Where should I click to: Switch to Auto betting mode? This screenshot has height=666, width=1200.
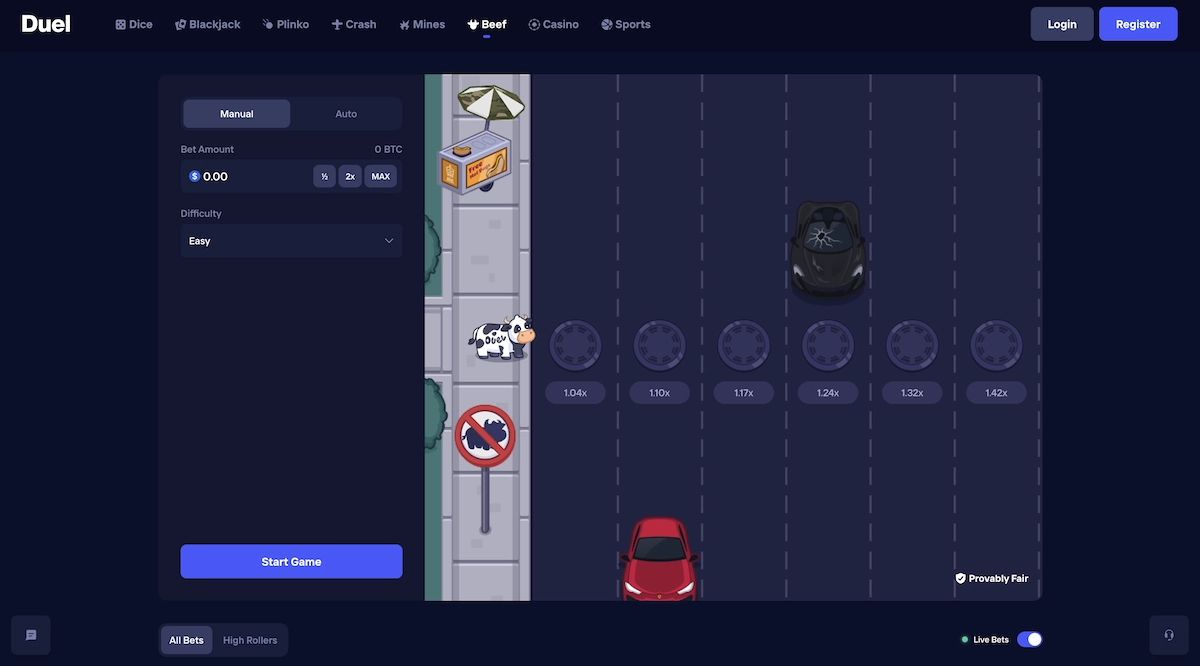pos(345,113)
